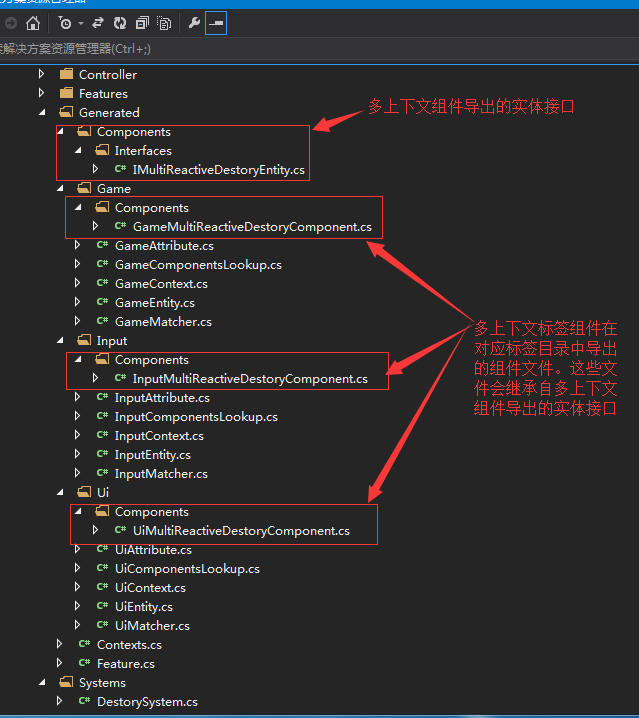Click C# icon of Feature.cs
Screen dimensions: 639x718
[84, 663]
